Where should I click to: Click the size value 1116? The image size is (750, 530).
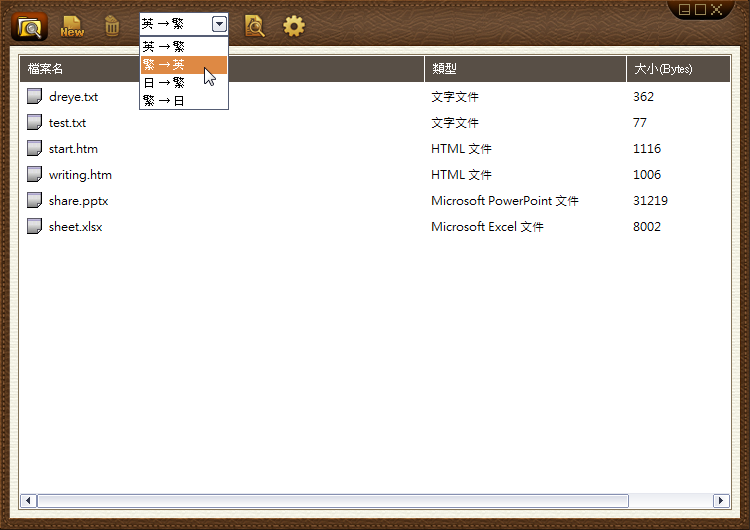point(647,149)
